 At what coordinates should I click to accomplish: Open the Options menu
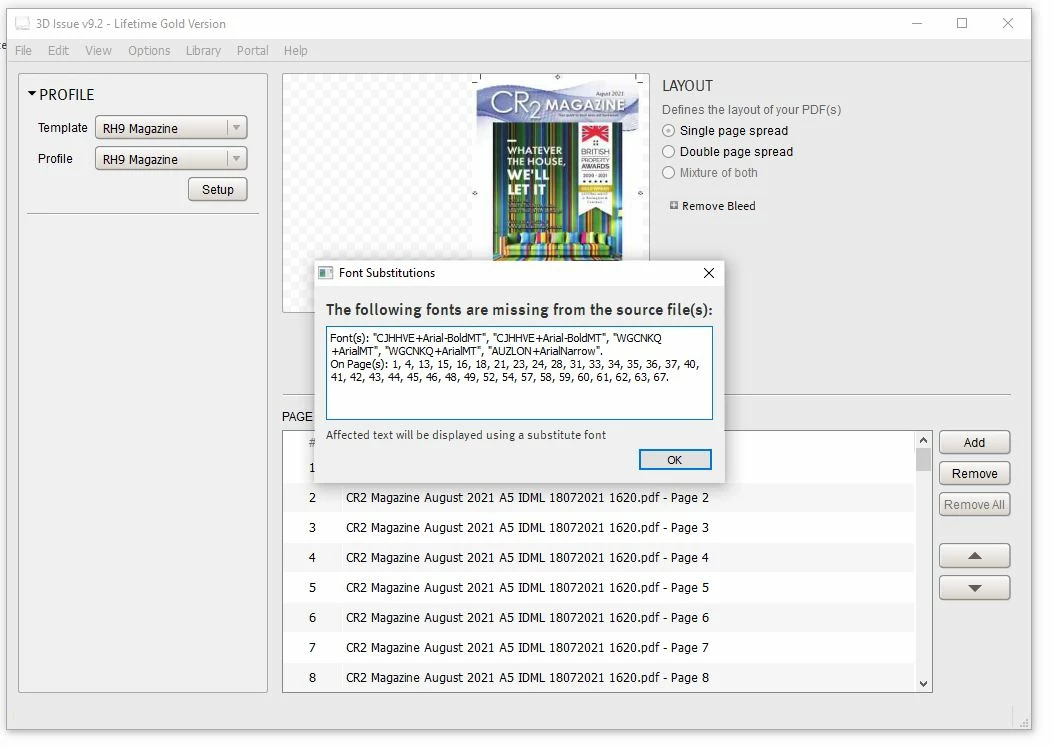149,50
